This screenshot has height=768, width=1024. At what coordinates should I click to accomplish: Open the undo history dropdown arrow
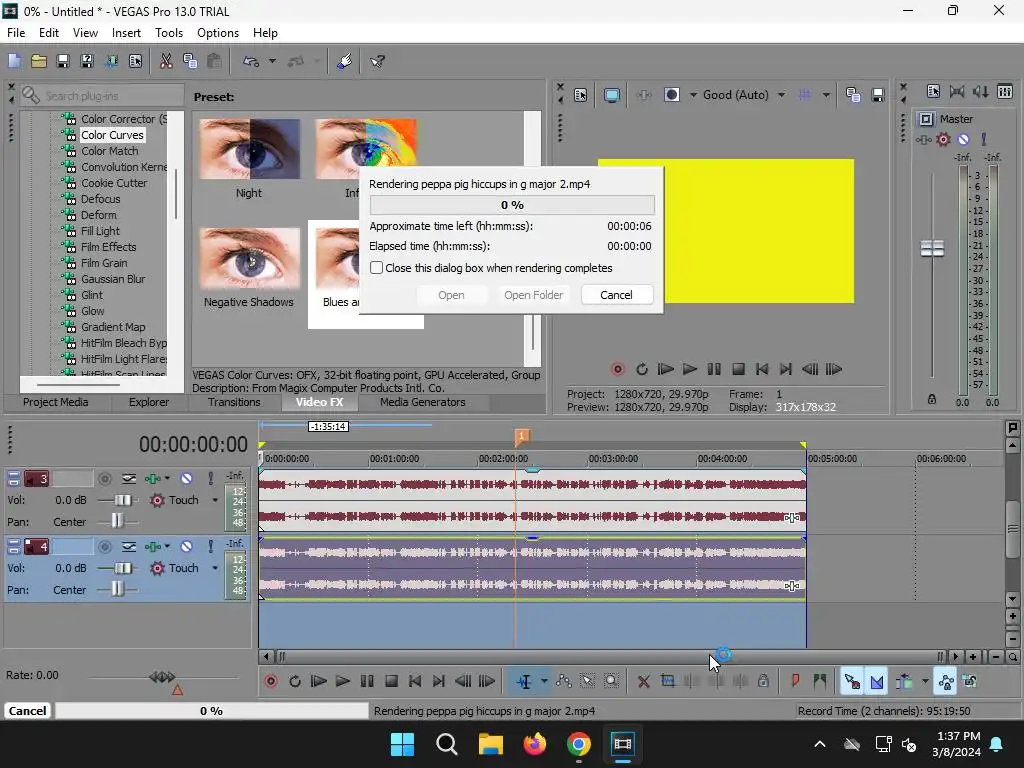272,61
